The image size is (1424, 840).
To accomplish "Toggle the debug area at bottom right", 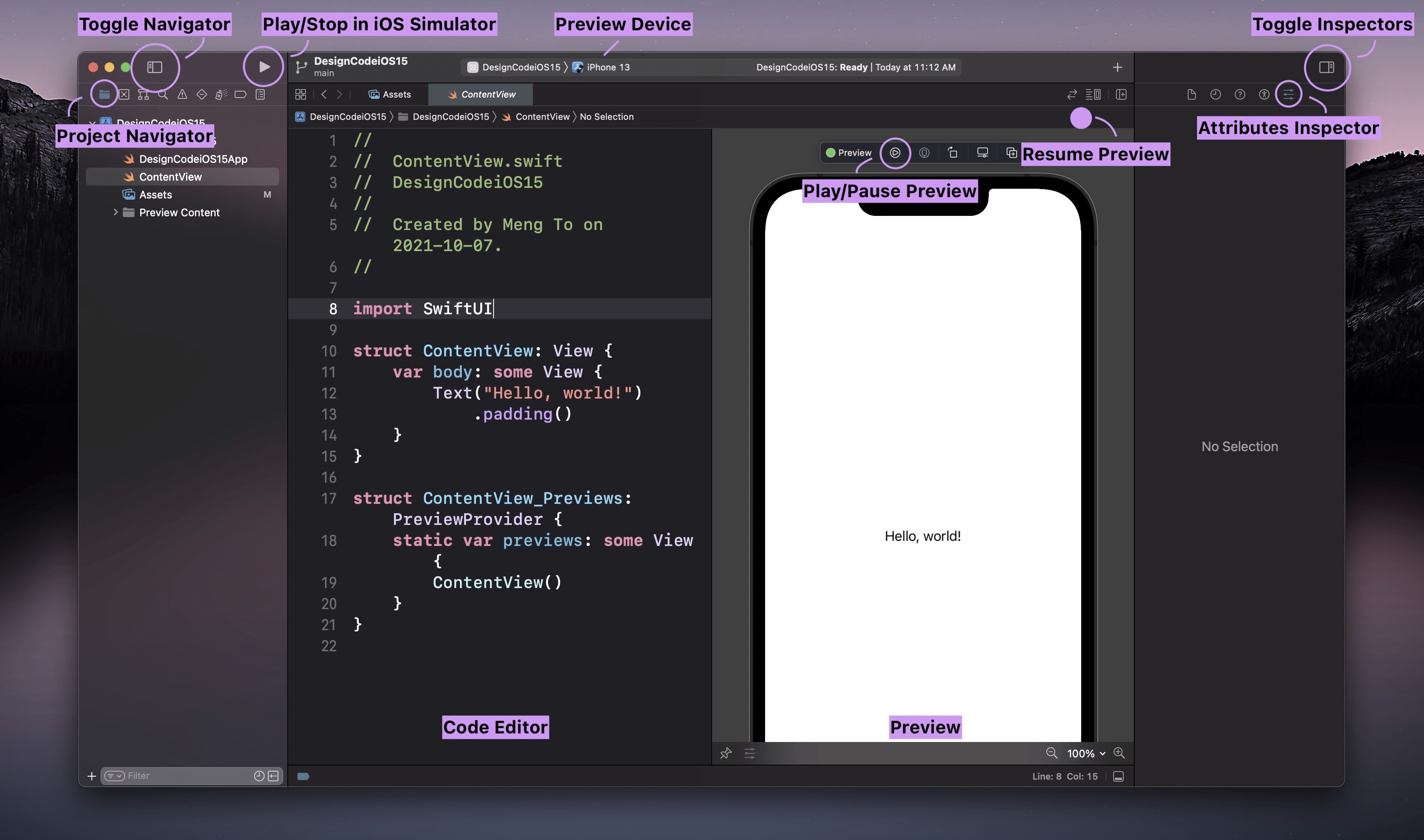I will click(x=1118, y=776).
